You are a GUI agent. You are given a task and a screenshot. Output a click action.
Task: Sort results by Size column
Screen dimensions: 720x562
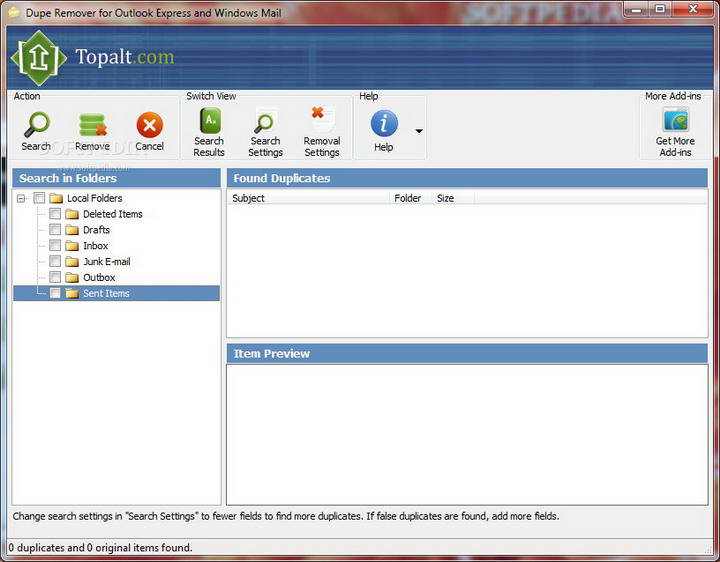point(453,198)
